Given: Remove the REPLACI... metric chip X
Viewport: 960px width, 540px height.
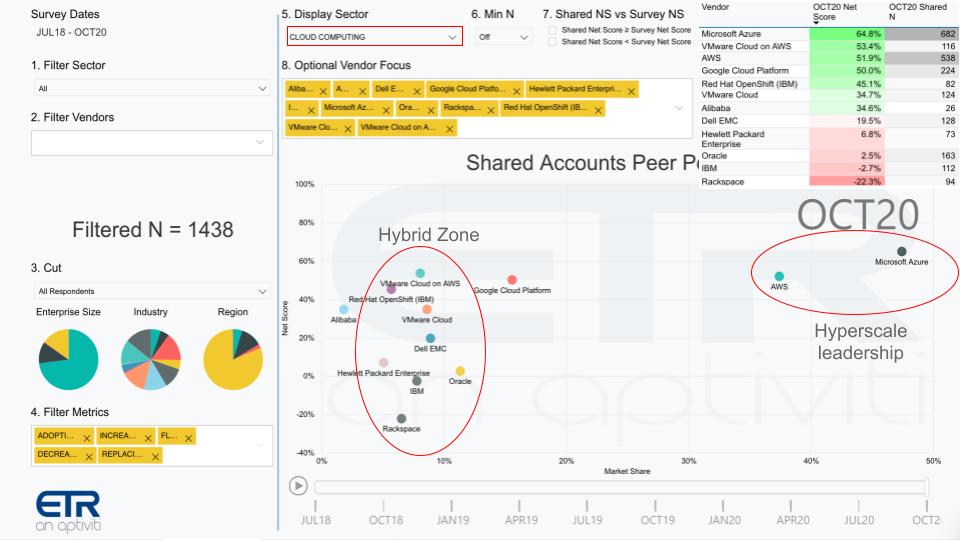Looking at the screenshot, I should [x=155, y=457].
